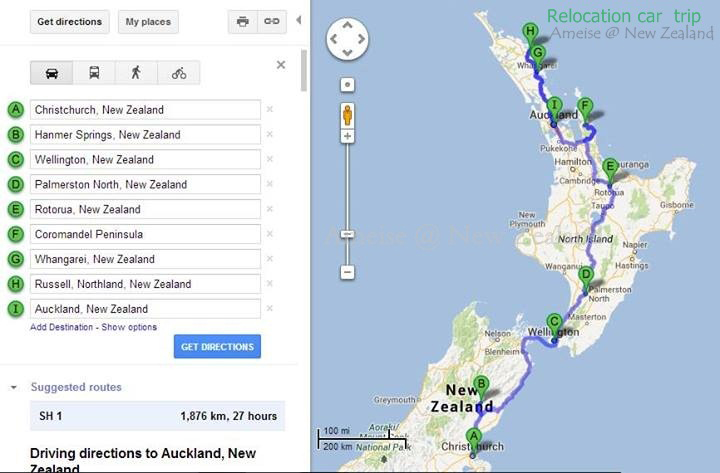Click the Rotorua, New Zealand field
Screen dimensions: 720x473
tap(146, 209)
